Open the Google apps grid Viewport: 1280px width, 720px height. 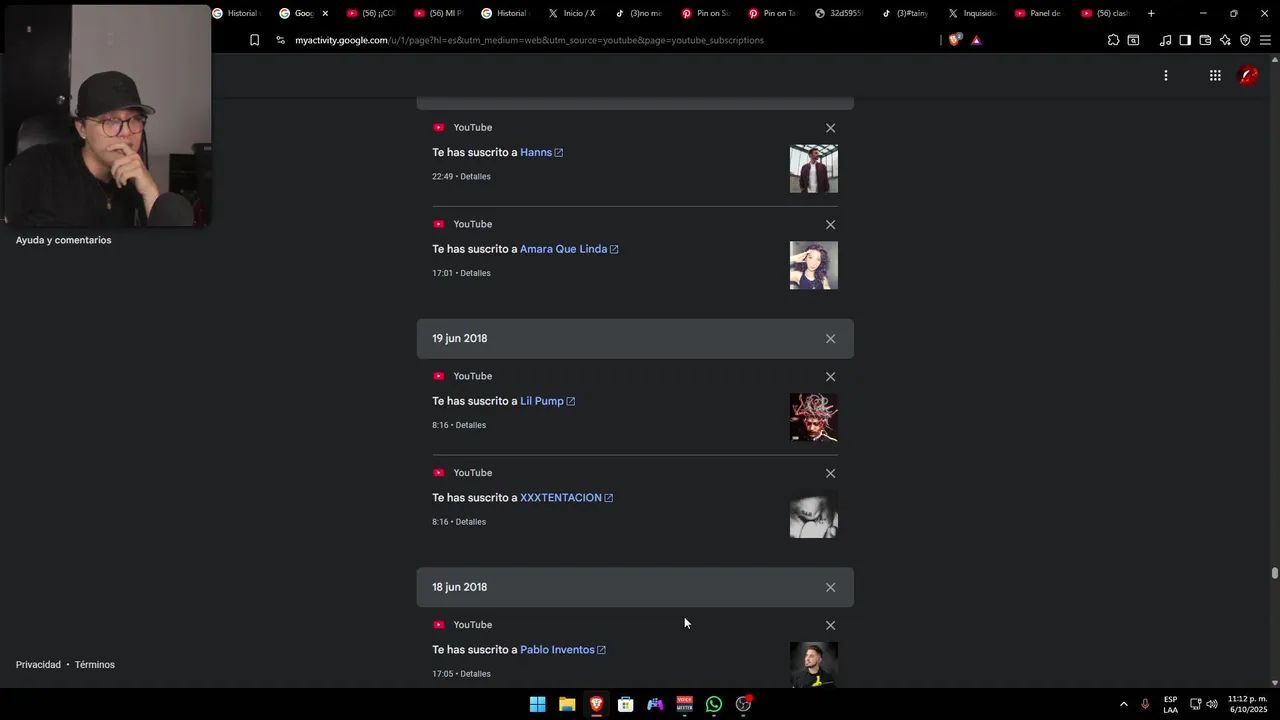[x=1215, y=76]
